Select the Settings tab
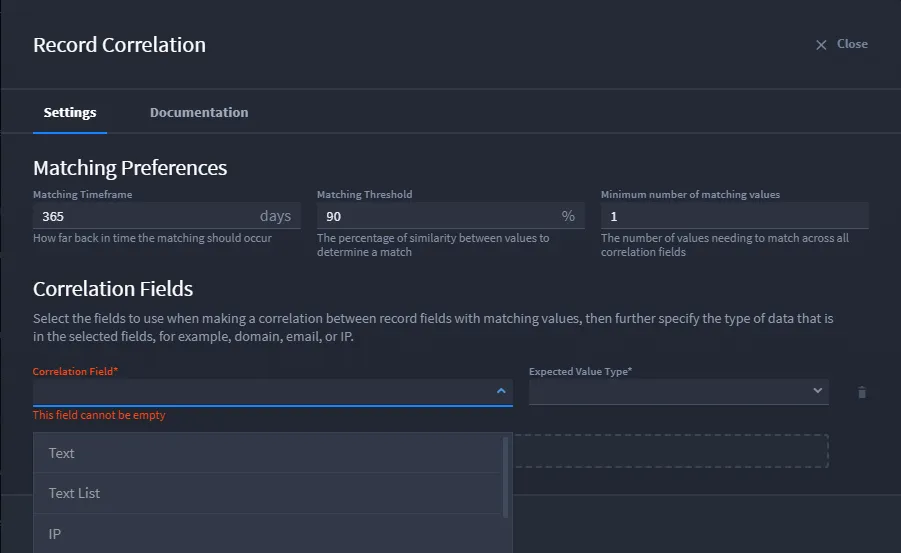This screenshot has height=553, width=901. click(x=70, y=112)
